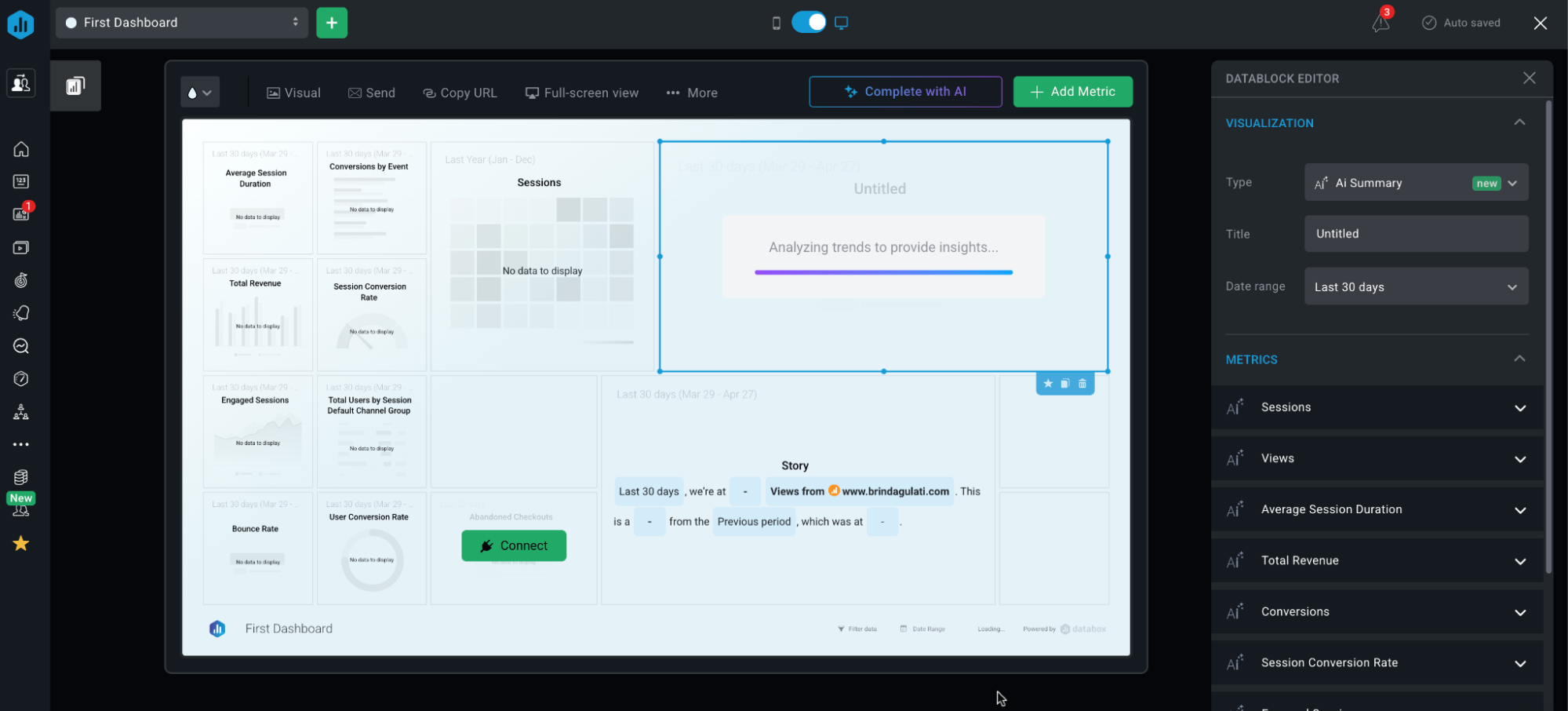Open the chart magnifier Benchmarks icon
This screenshot has height=711, width=1568.
(21, 346)
